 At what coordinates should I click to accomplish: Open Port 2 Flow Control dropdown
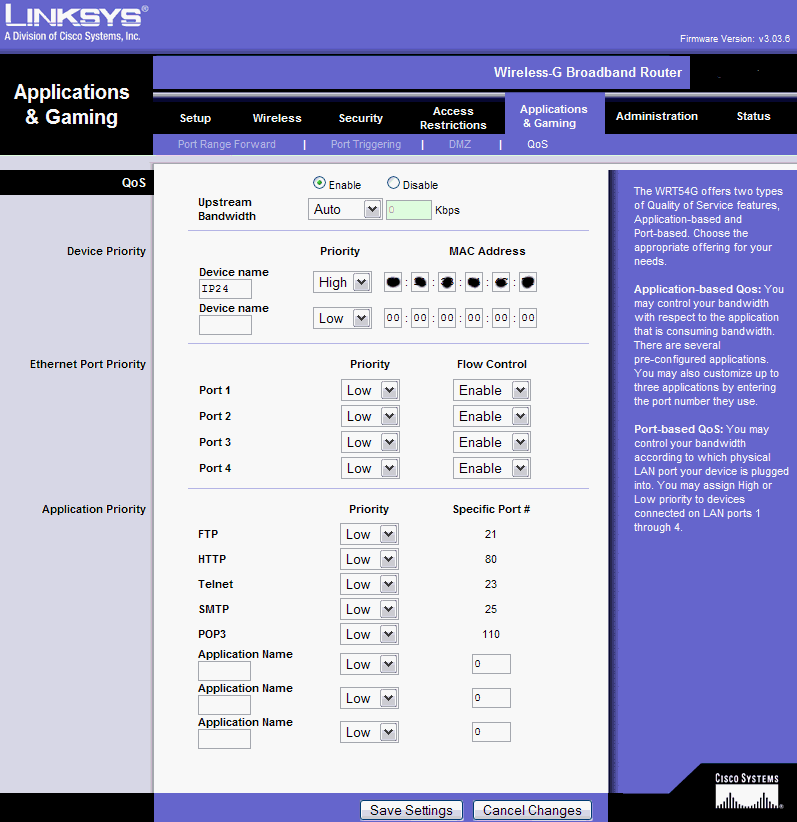(492, 416)
